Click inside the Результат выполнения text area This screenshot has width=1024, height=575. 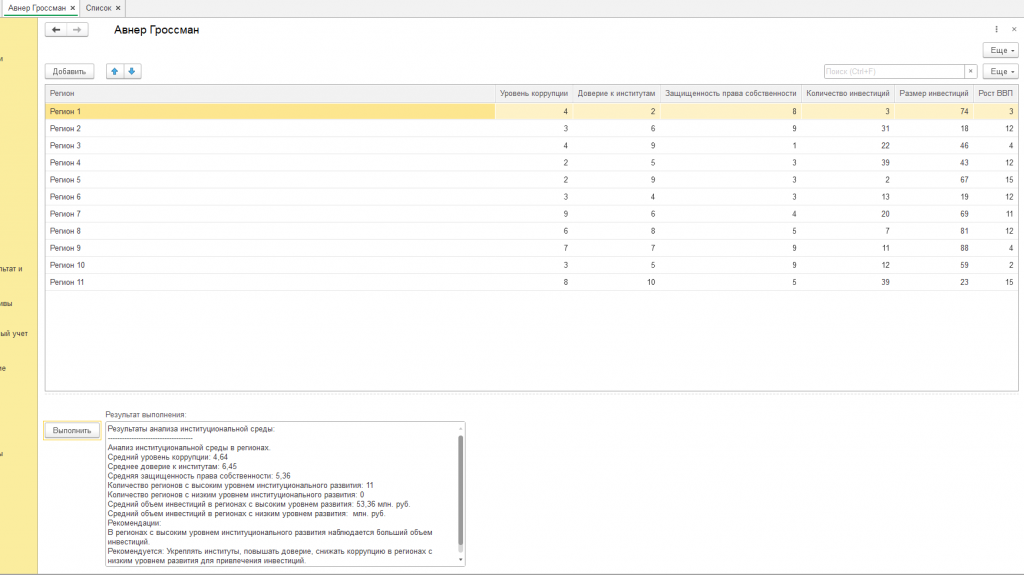(x=285, y=494)
